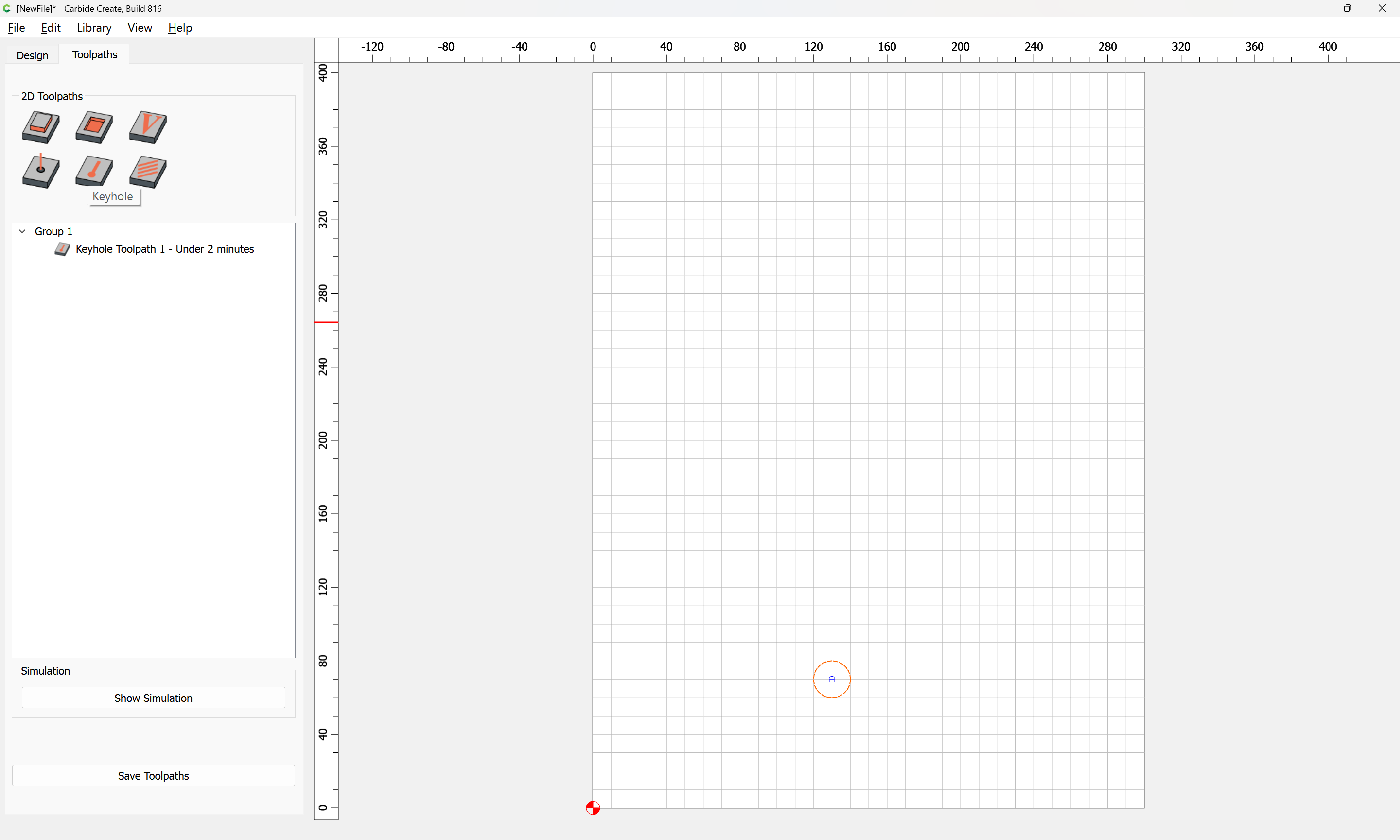Click the Keyhole Toolpath 1 item icon

tap(62, 249)
